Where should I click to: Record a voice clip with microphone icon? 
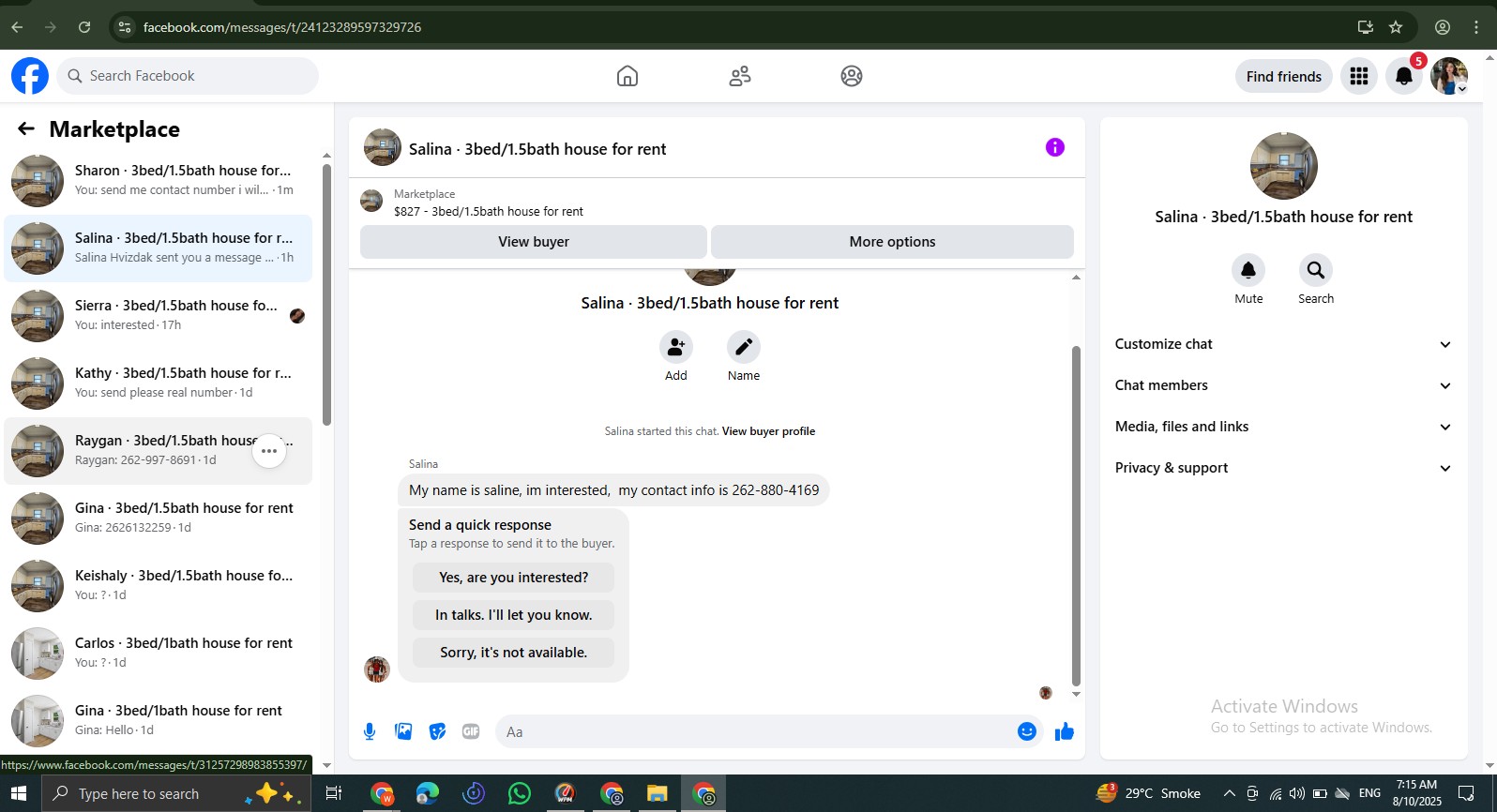370,731
